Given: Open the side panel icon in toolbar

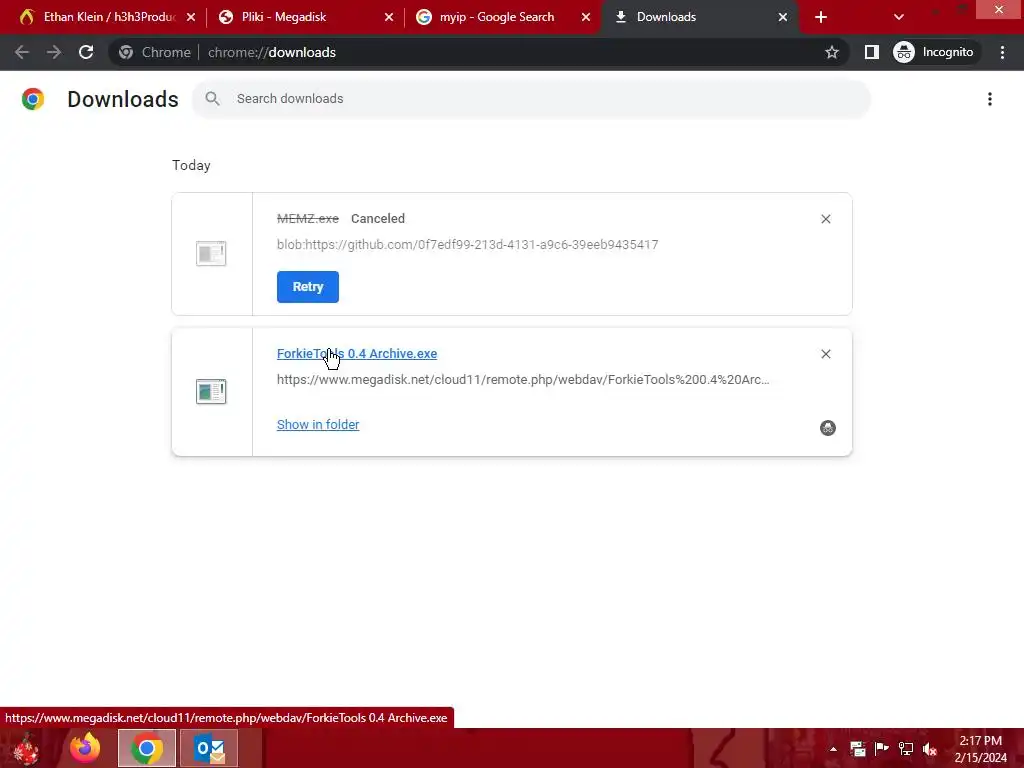Looking at the screenshot, I should click(x=871, y=52).
